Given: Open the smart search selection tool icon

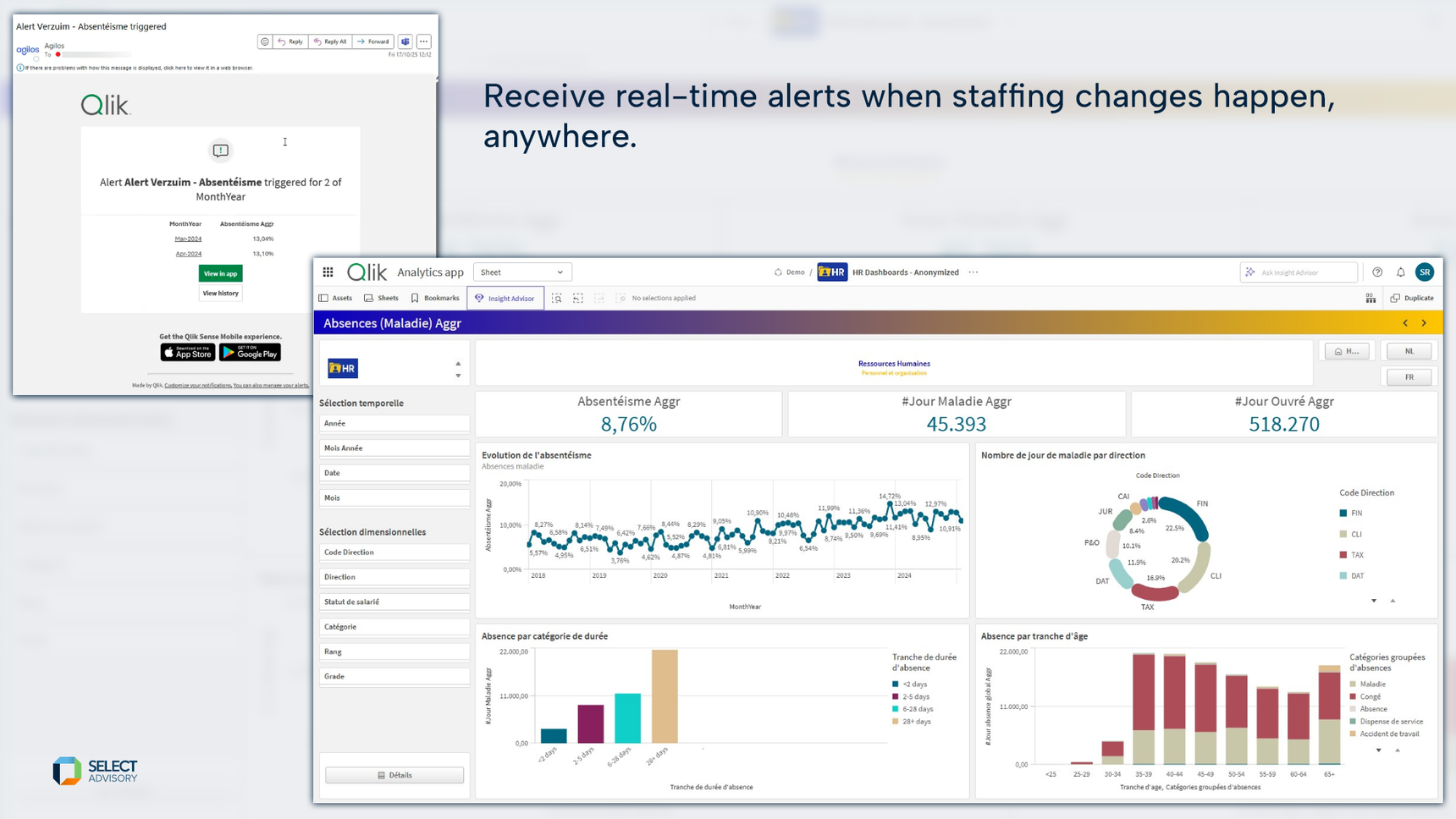Looking at the screenshot, I should tap(557, 298).
